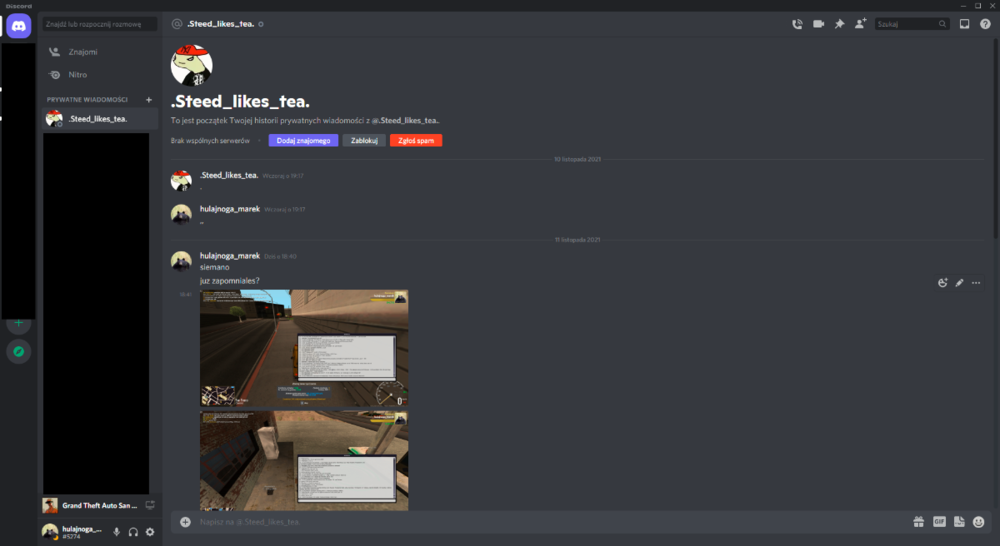Click the Dodaj znajomego button
Screen dimensions: 1000x546
pos(303,140)
